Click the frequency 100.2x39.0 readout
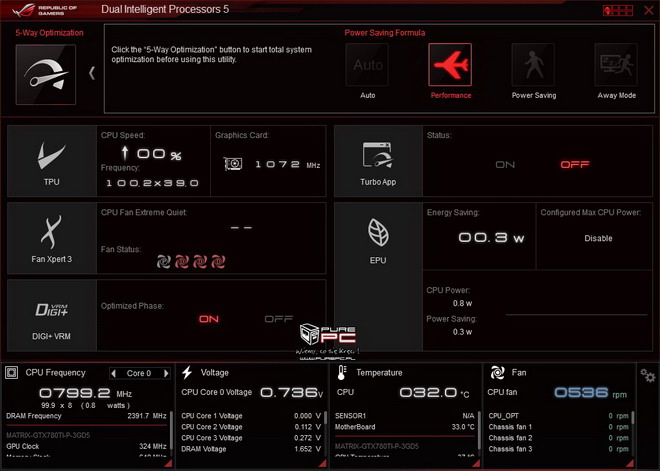Image resolution: width=660 pixels, height=471 pixels. click(152, 183)
